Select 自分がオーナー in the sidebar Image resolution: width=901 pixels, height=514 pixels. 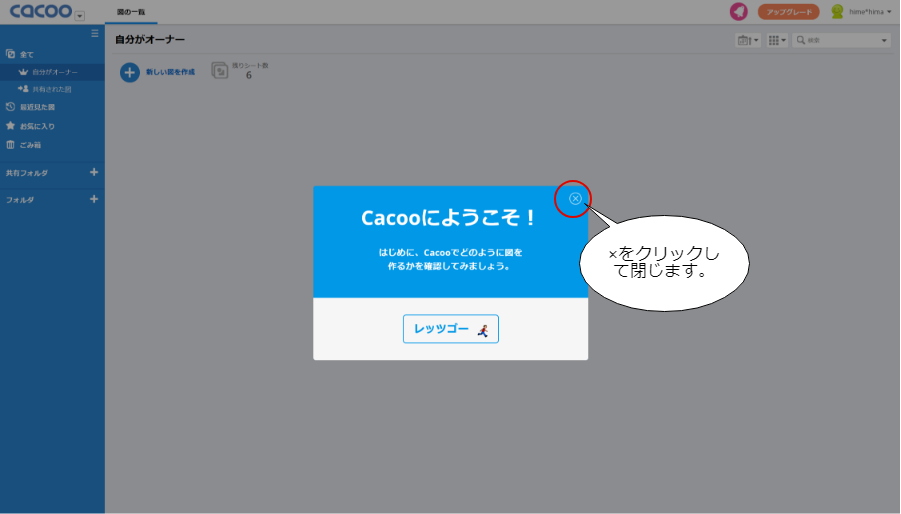coord(52,72)
